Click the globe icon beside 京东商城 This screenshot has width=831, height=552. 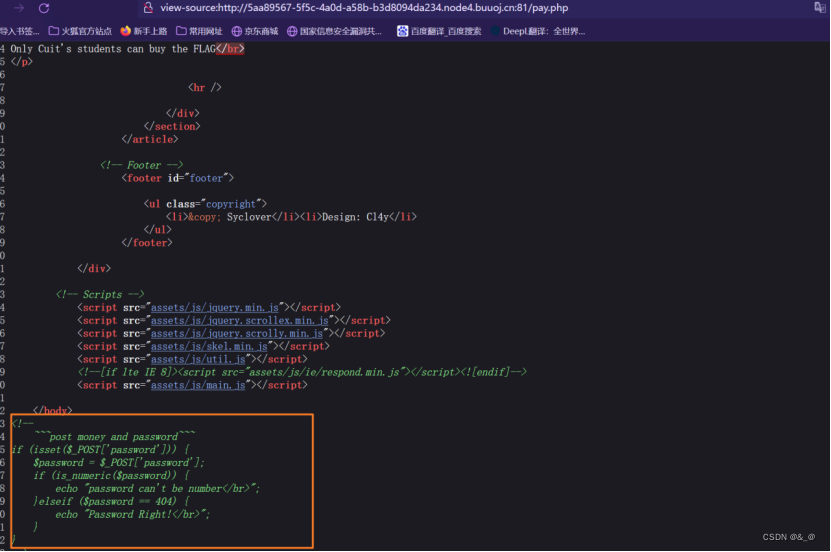click(x=237, y=31)
